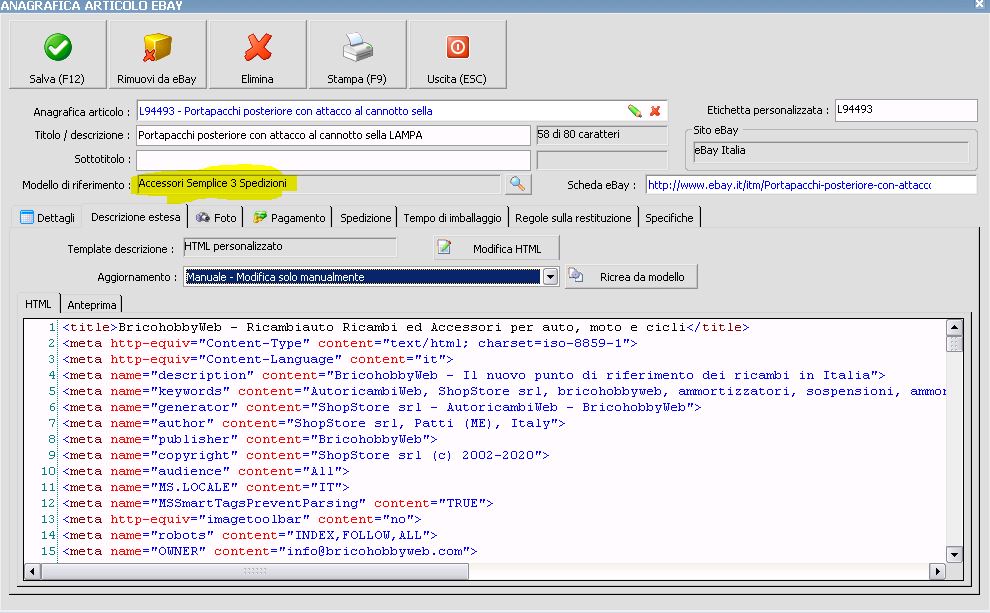Screen dimensions: 990x613
Task: Show the Anteprima preview tab
Action: click(92, 304)
